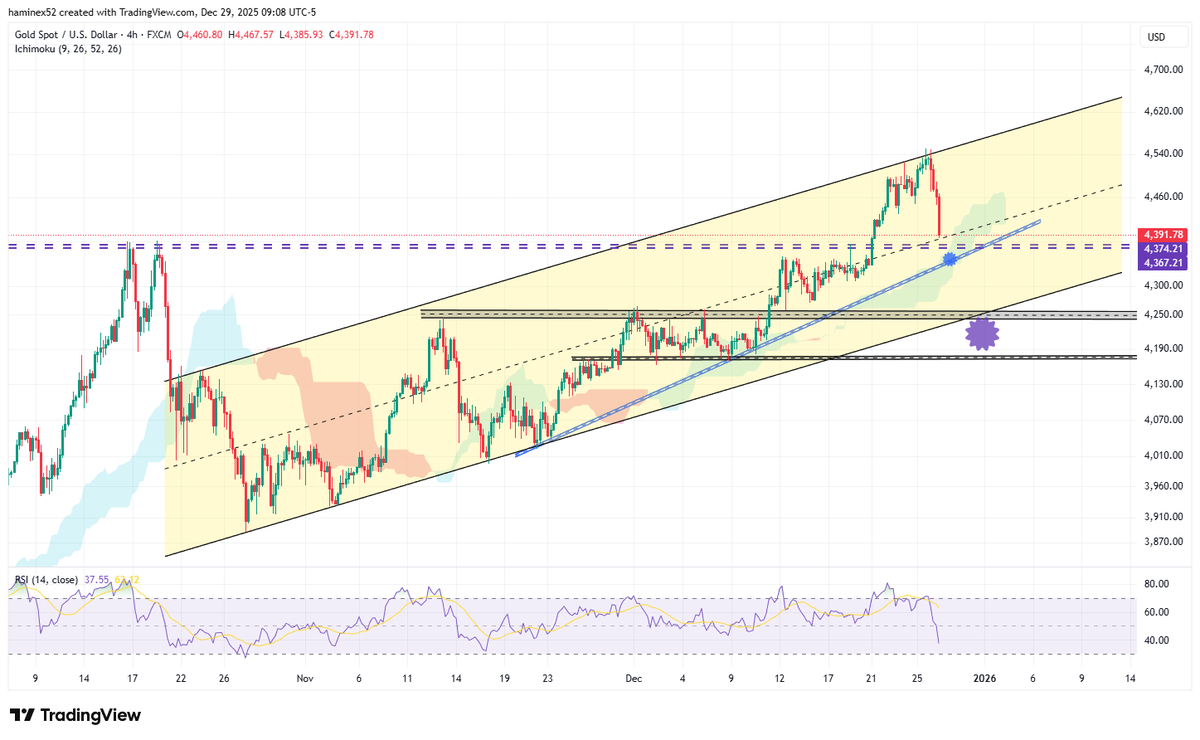
Task: Click the Ichimoku (9, 26, 52, 26) indicator legend
Action: 67,48
